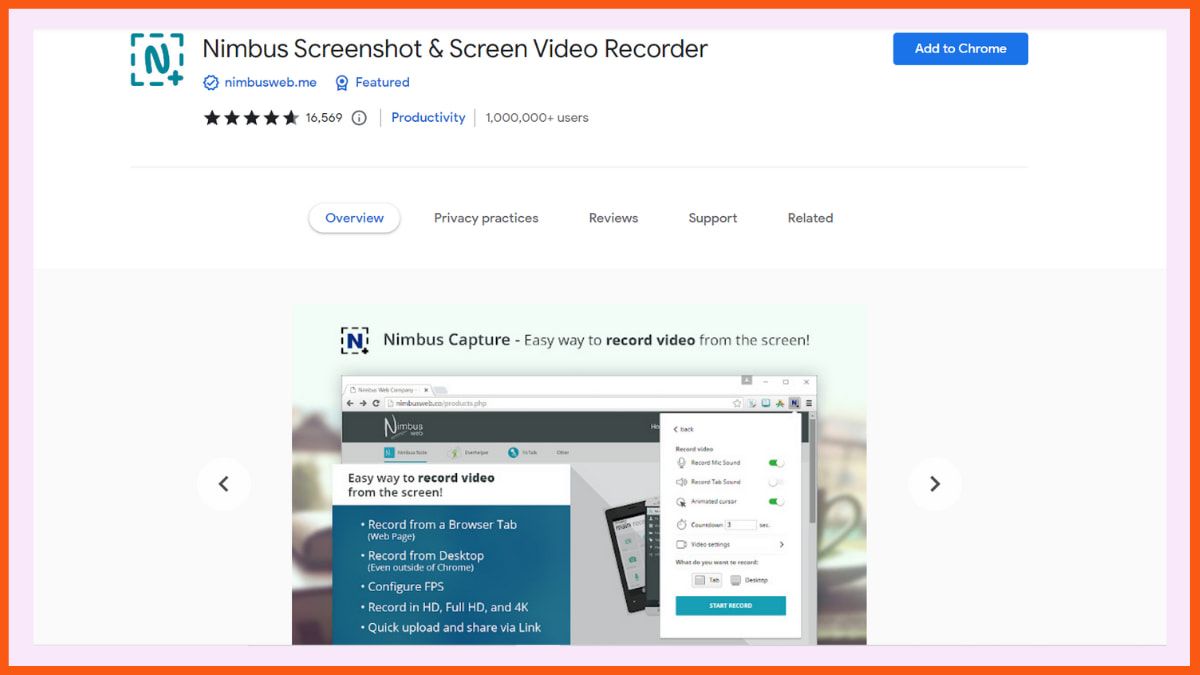
Task: Click the five-star rating graphic
Action: tap(251, 118)
